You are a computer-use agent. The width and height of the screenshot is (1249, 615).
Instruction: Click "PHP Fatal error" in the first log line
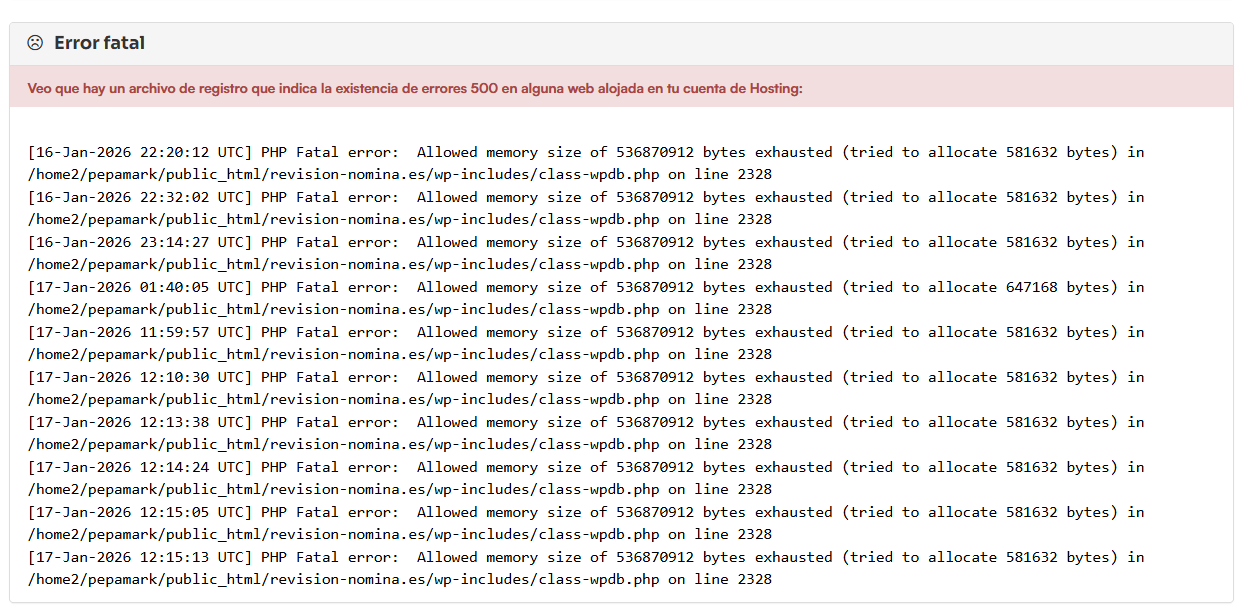[x=326, y=153]
